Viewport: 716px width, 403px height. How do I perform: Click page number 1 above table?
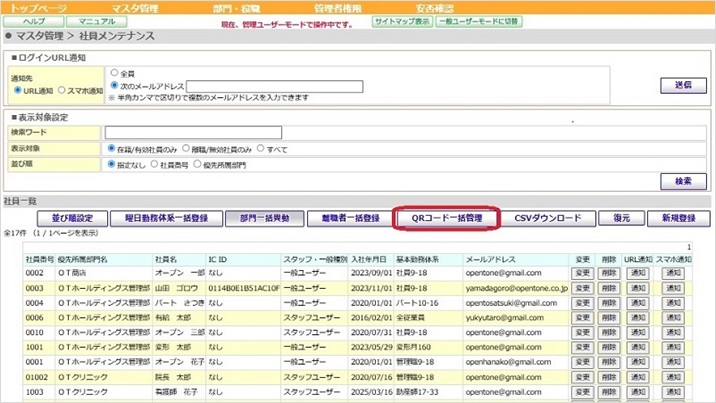click(x=689, y=247)
